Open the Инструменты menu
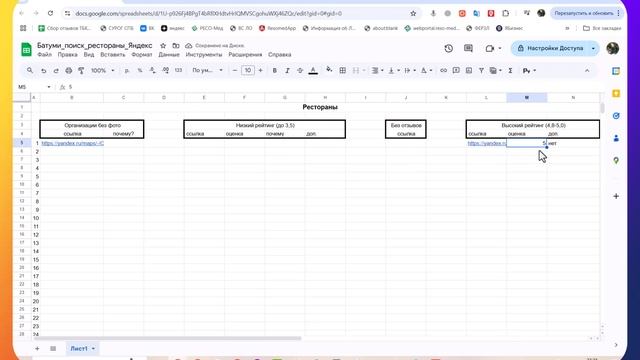Screen dimensions: 640x360 pyautogui.click(x=204, y=55)
